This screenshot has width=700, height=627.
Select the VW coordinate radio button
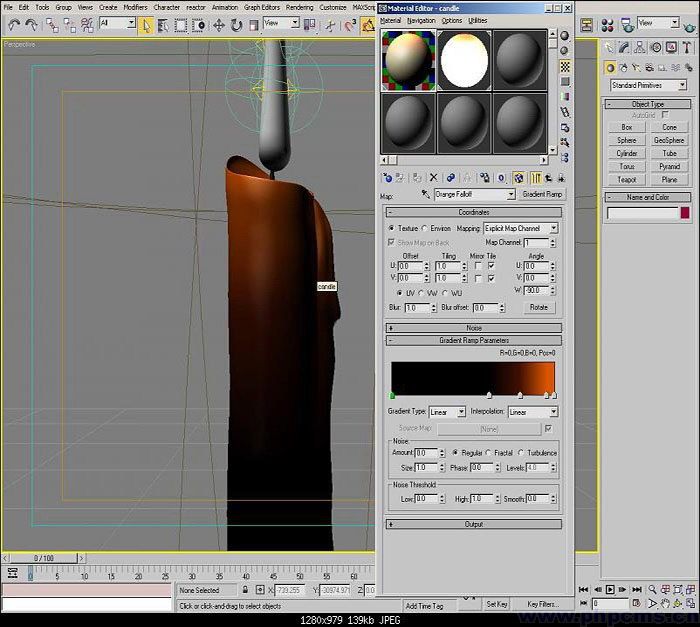pos(421,293)
